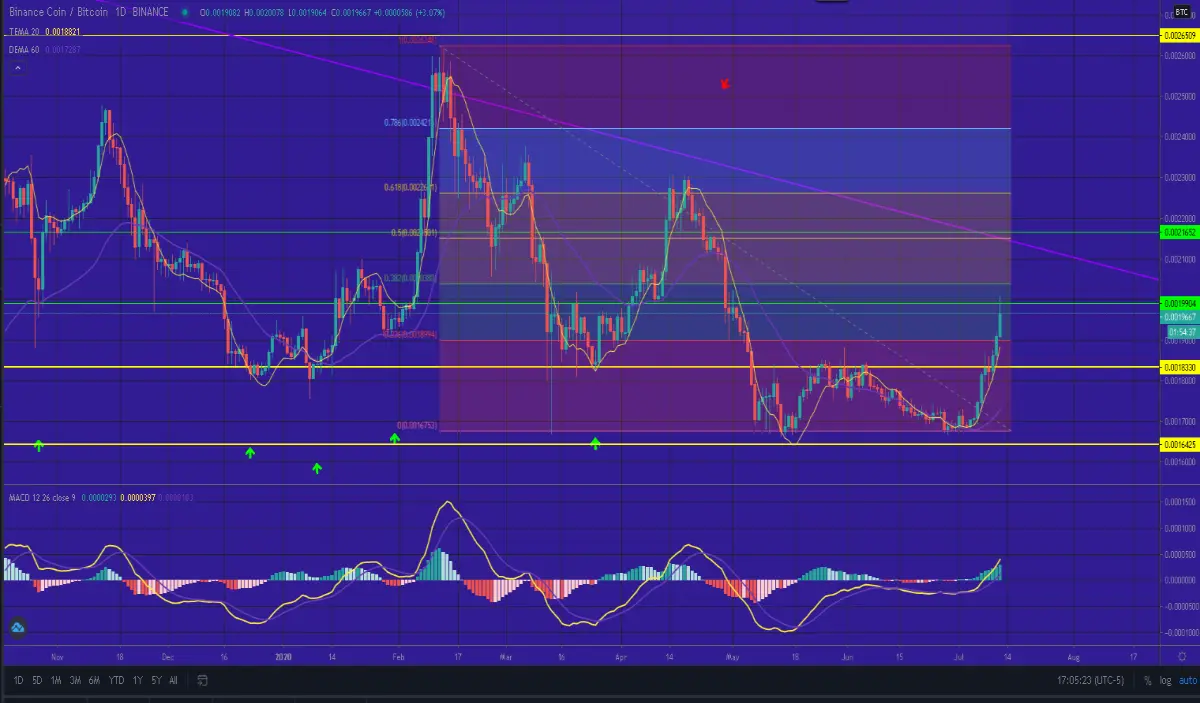Set the time range to 1M

(57, 680)
